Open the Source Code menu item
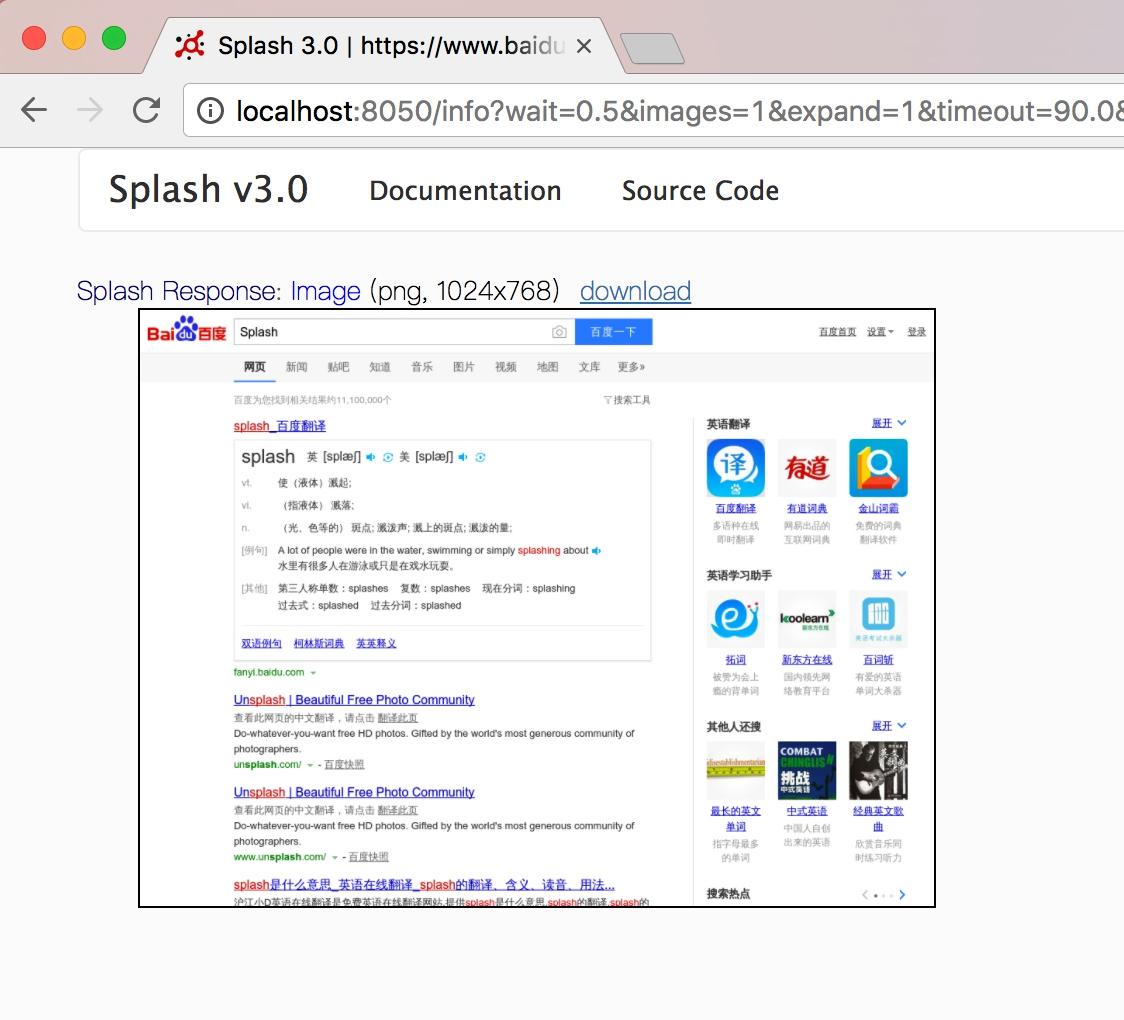 pyautogui.click(x=700, y=191)
